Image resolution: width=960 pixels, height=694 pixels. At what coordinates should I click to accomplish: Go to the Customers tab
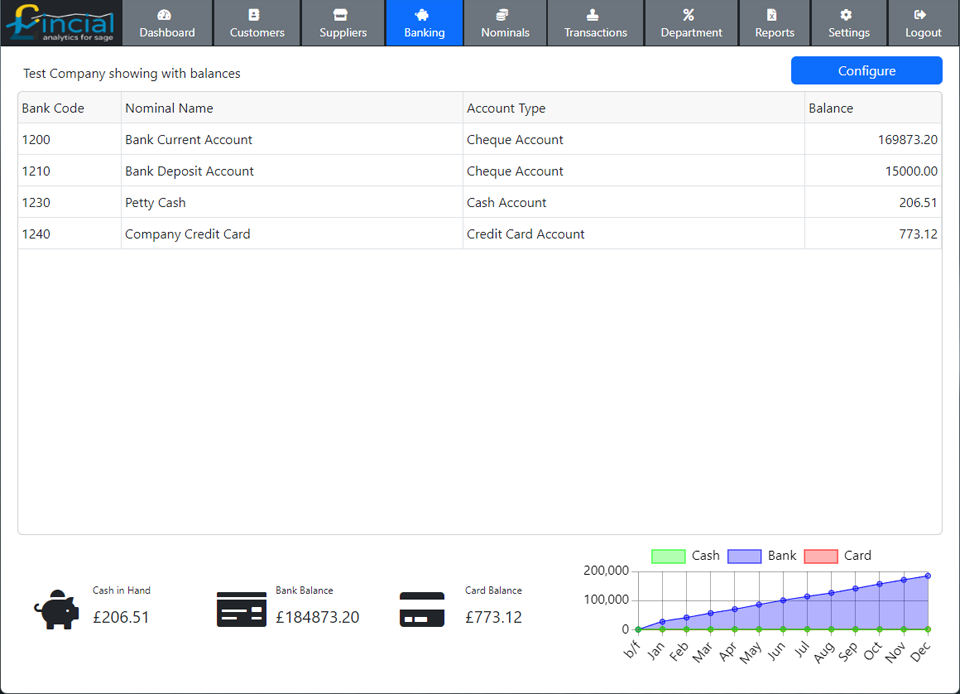[x=257, y=23]
